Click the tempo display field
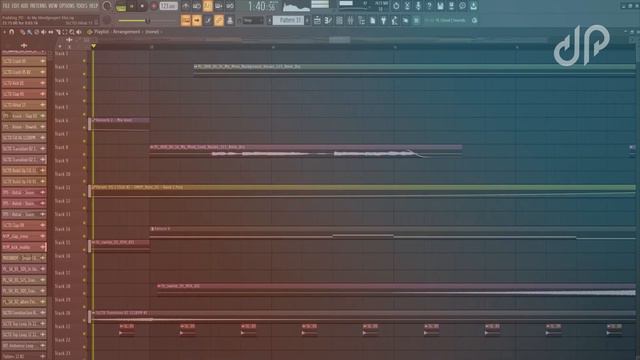The image size is (640, 360). pyautogui.click(x=168, y=6)
